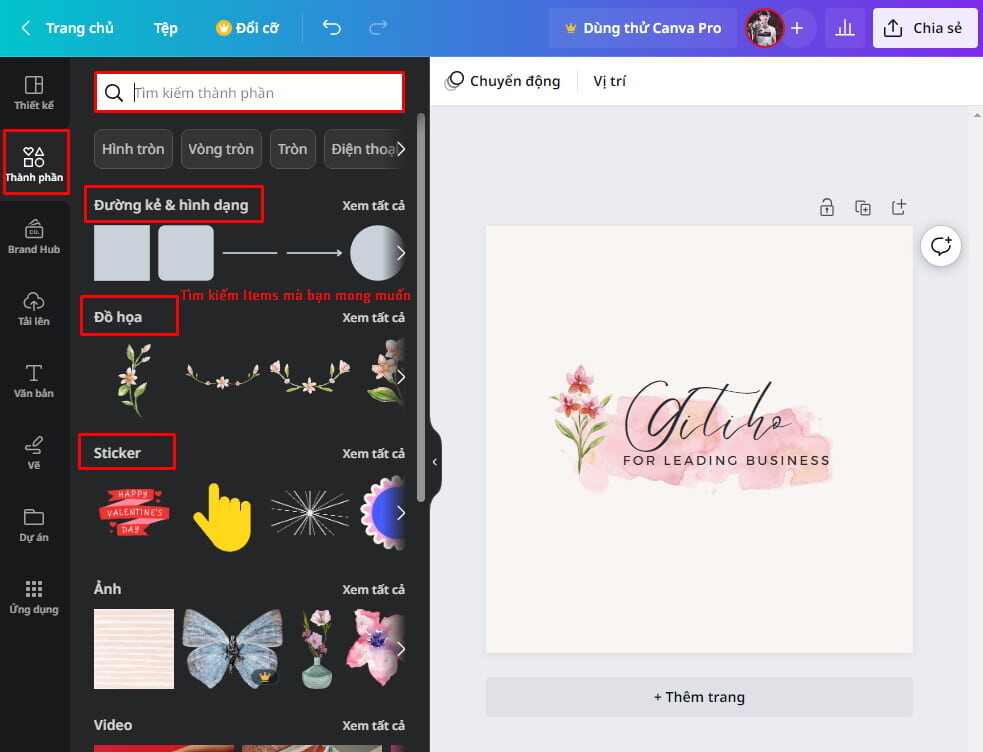983x752 pixels.
Task: Collapse the side panel handle
Action: click(x=435, y=462)
